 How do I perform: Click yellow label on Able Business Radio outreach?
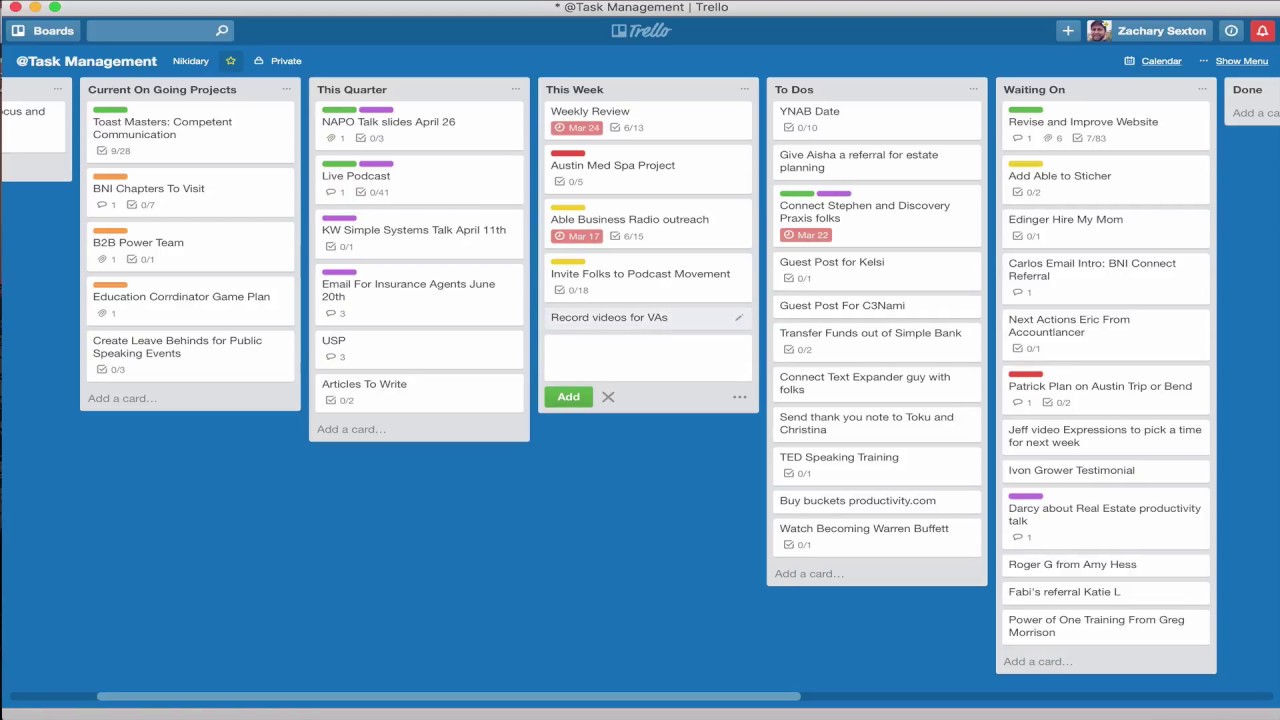tap(568, 208)
